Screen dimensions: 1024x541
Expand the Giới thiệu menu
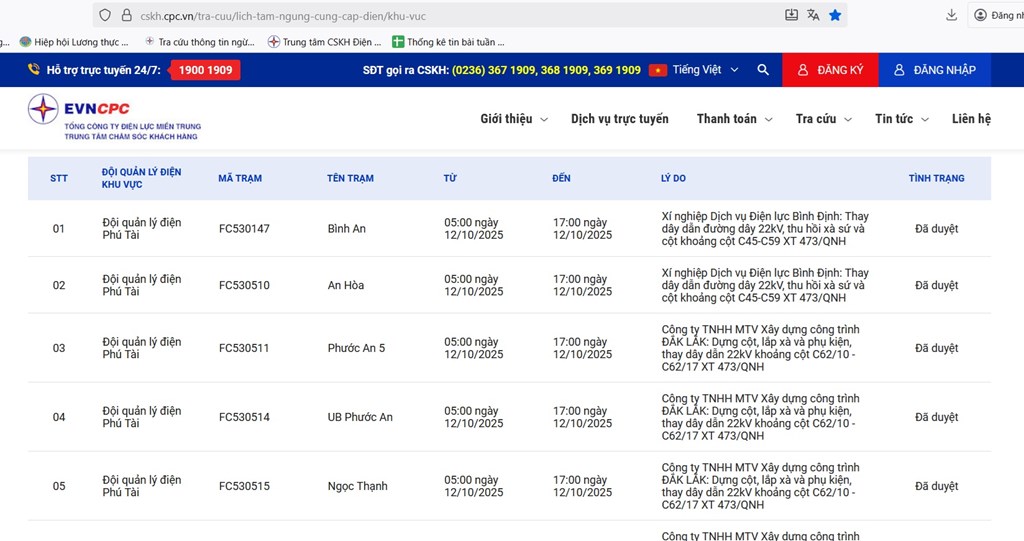pos(513,119)
